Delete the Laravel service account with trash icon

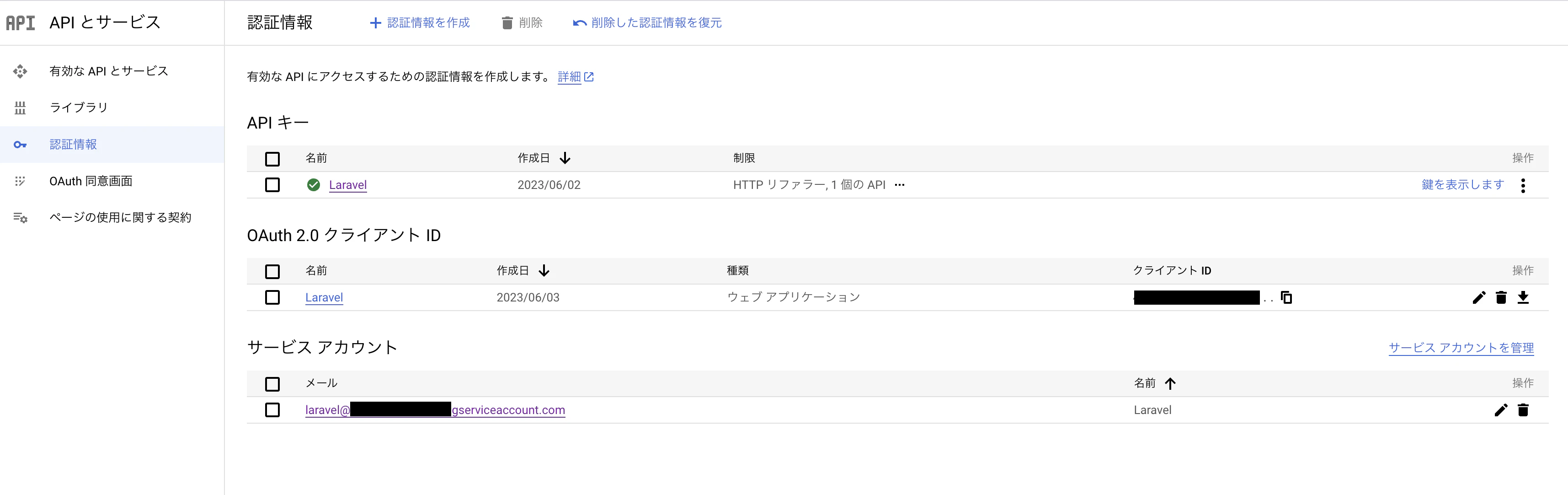(1523, 410)
